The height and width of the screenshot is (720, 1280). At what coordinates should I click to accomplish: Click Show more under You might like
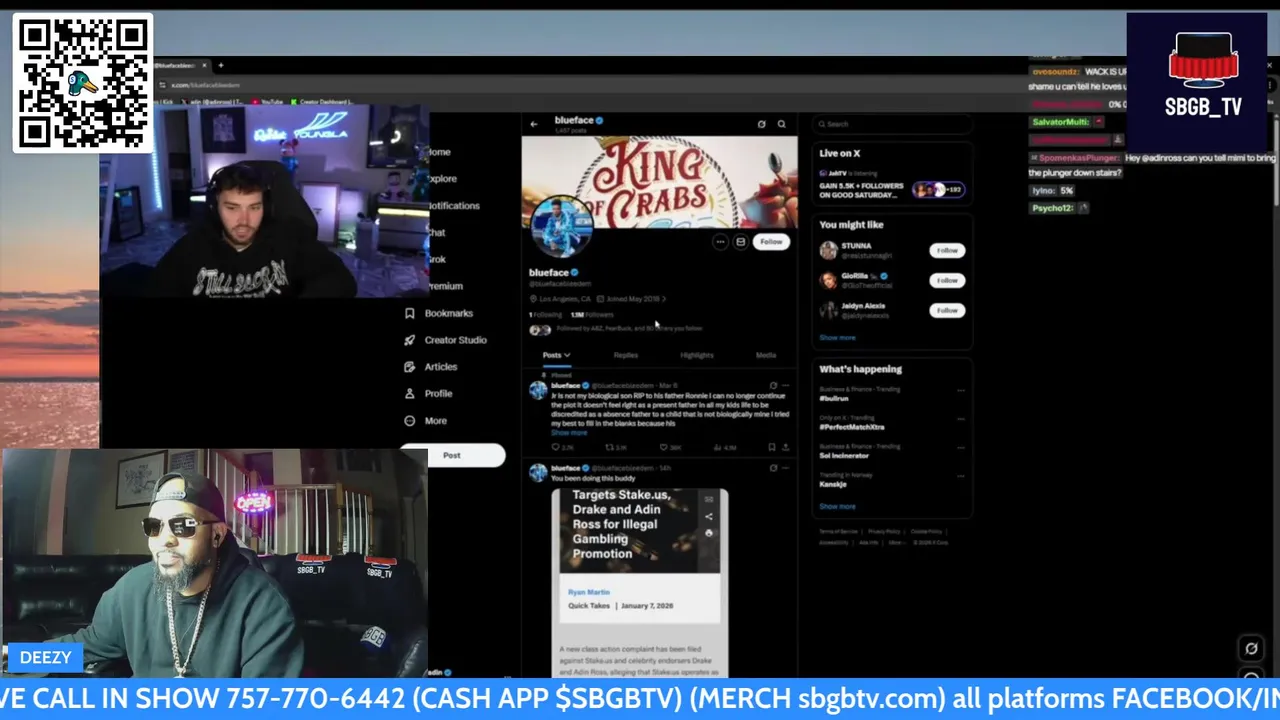[x=837, y=338]
